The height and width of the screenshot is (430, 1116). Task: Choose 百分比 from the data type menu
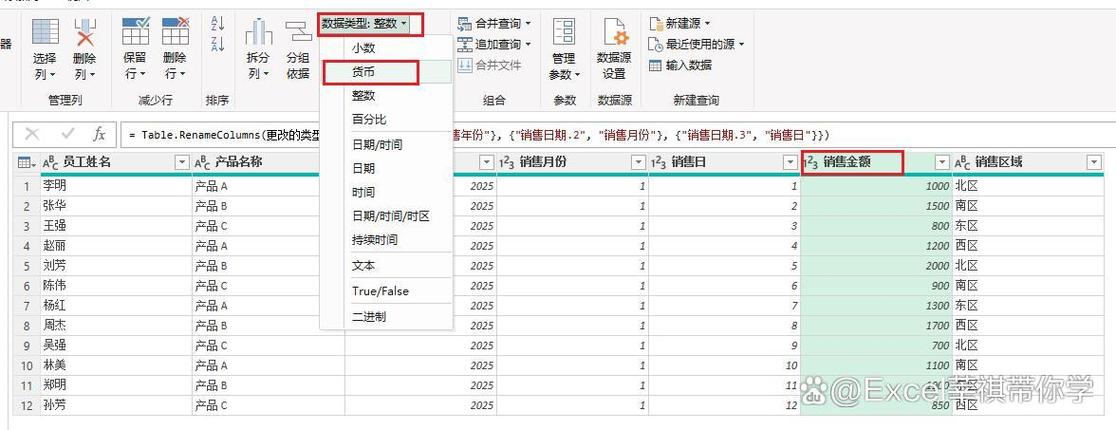point(386,119)
